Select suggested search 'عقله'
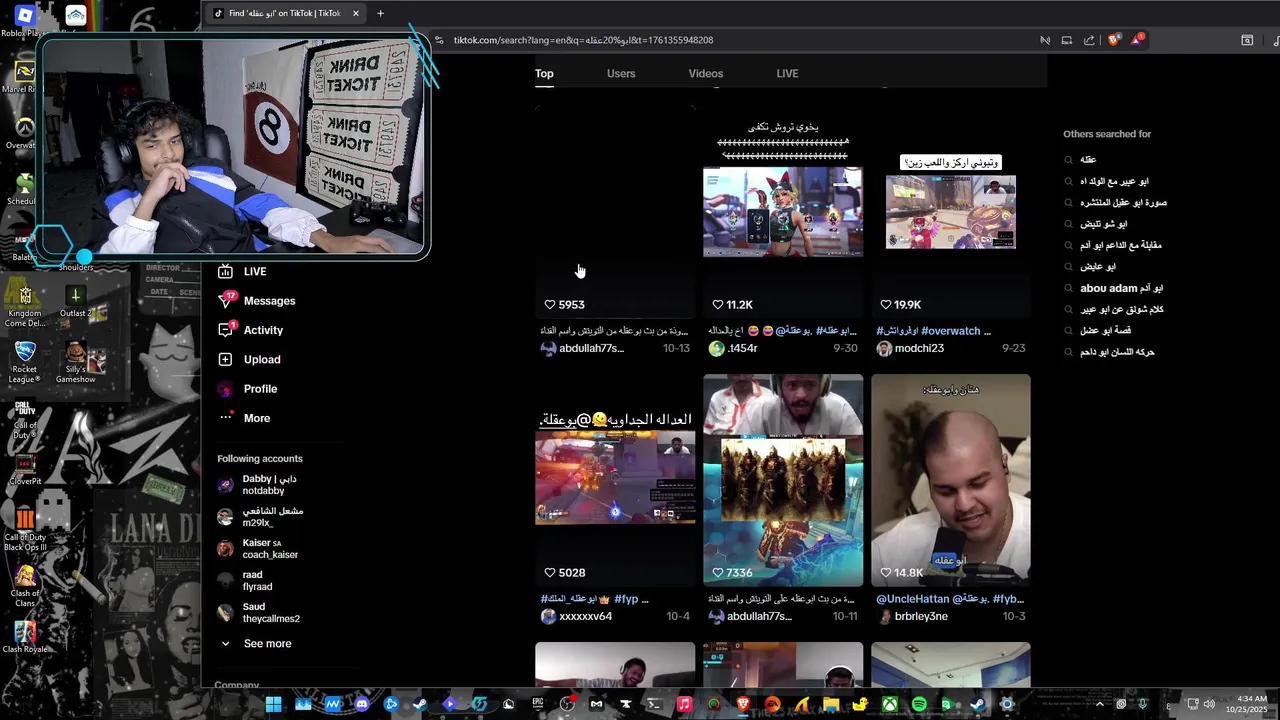The height and width of the screenshot is (720, 1280). 1088,160
